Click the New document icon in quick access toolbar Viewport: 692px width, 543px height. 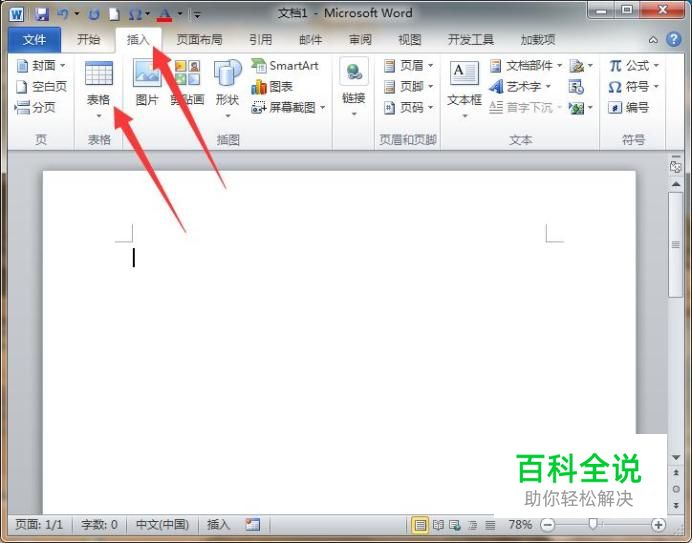114,15
